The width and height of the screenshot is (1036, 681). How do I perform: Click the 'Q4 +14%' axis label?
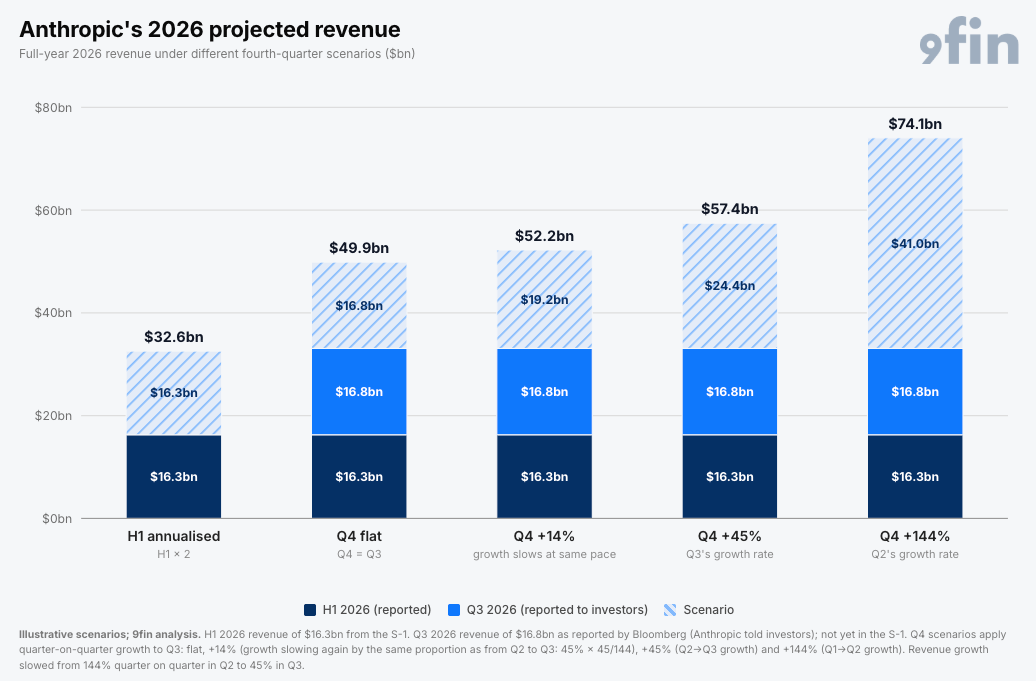544,536
